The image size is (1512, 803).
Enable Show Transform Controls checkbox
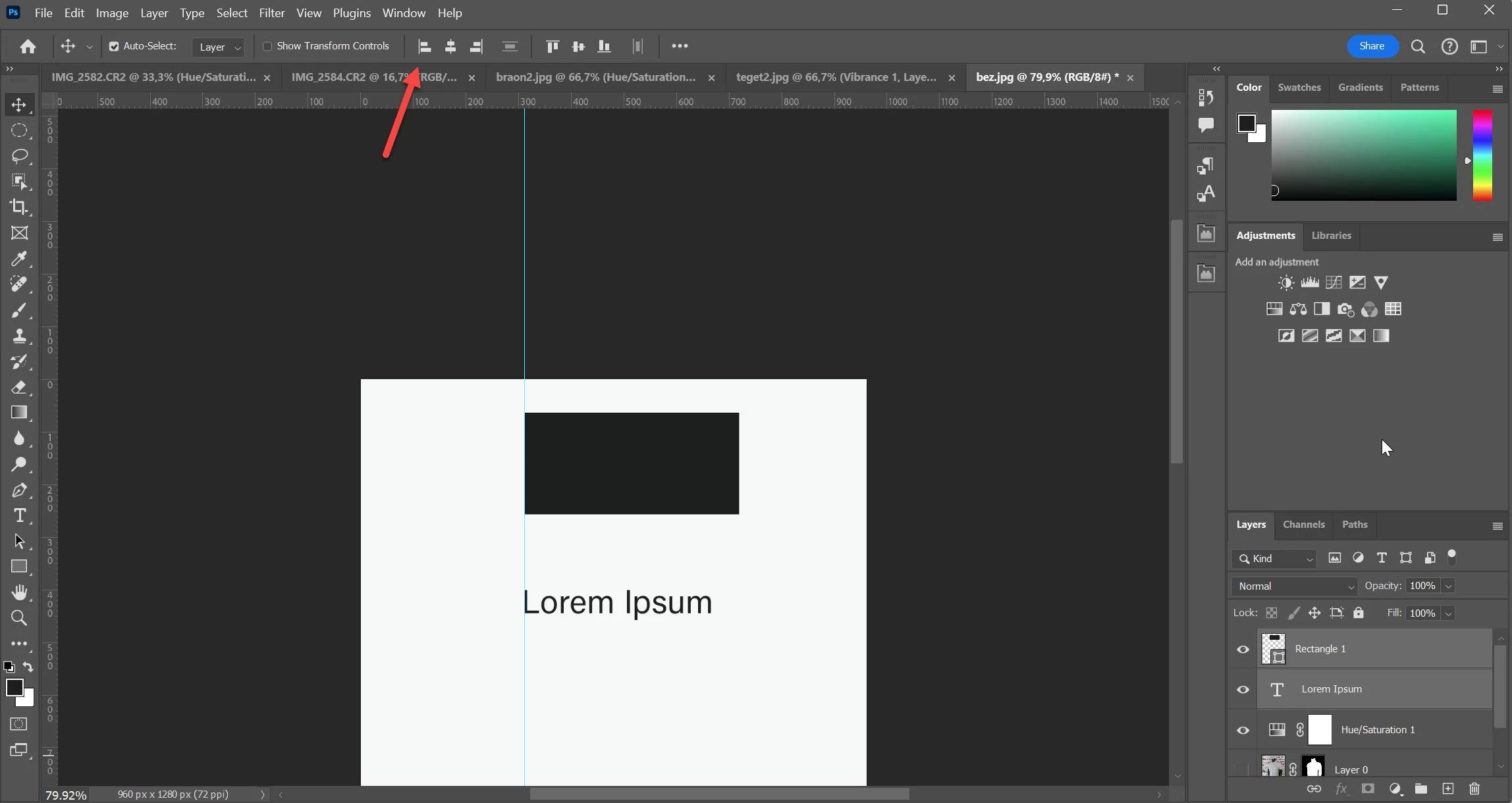click(267, 46)
